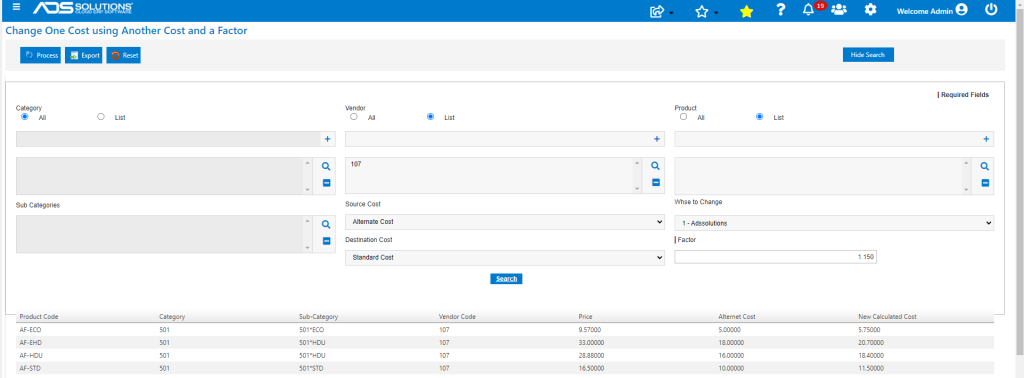Select the Vendor All radio button
Viewport: 1024px width, 378px height.
(x=354, y=117)
